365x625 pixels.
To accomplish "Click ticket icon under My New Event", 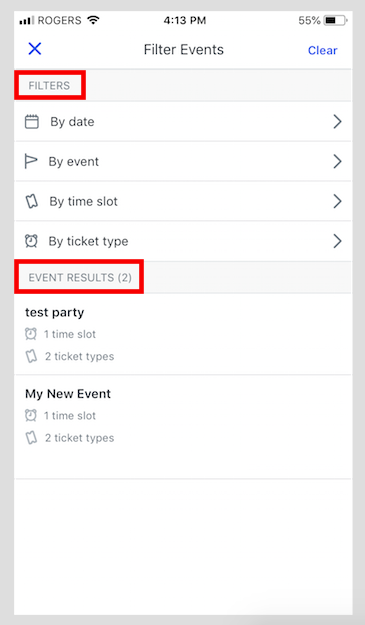I will pyautogui.click(x=31, y=438).
